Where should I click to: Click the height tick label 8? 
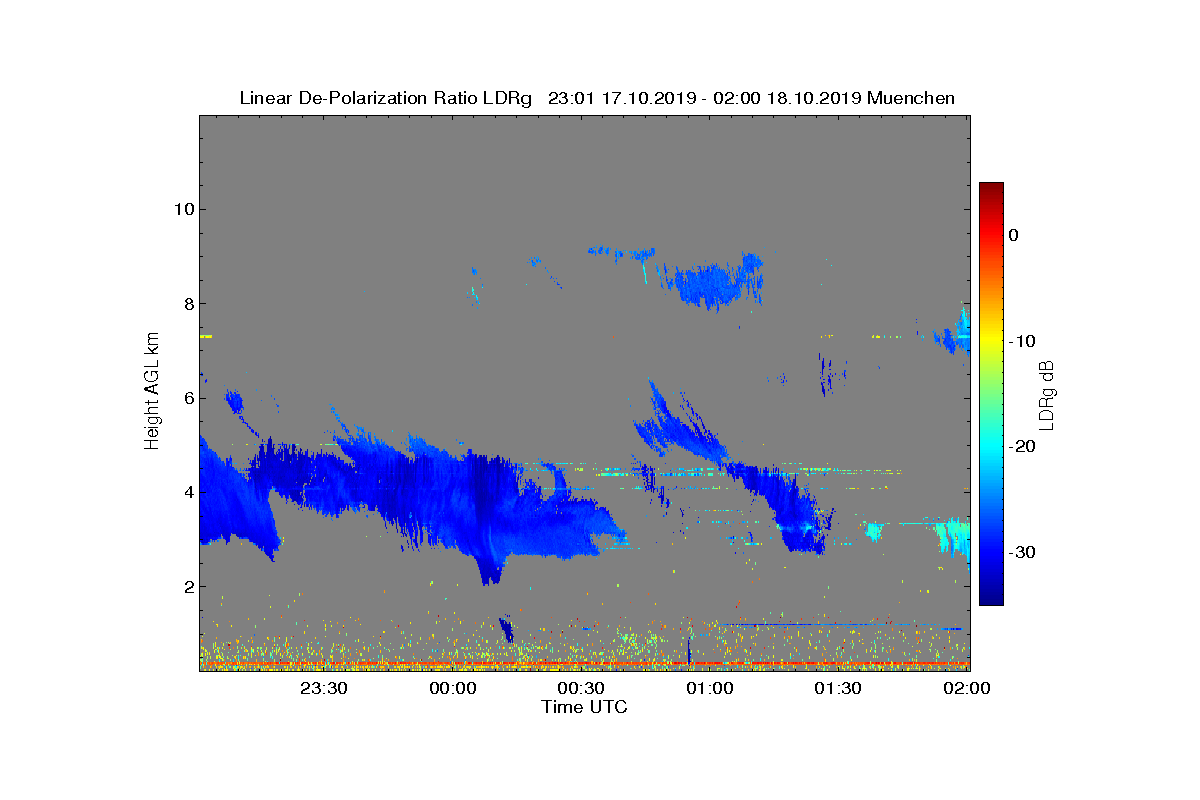(x=189, y=304)
